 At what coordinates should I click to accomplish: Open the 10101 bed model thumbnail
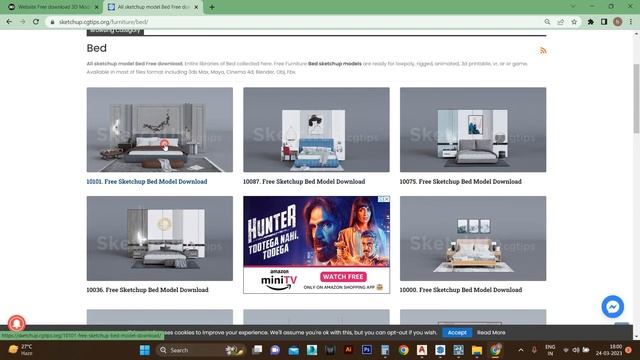tap(160, 130)
